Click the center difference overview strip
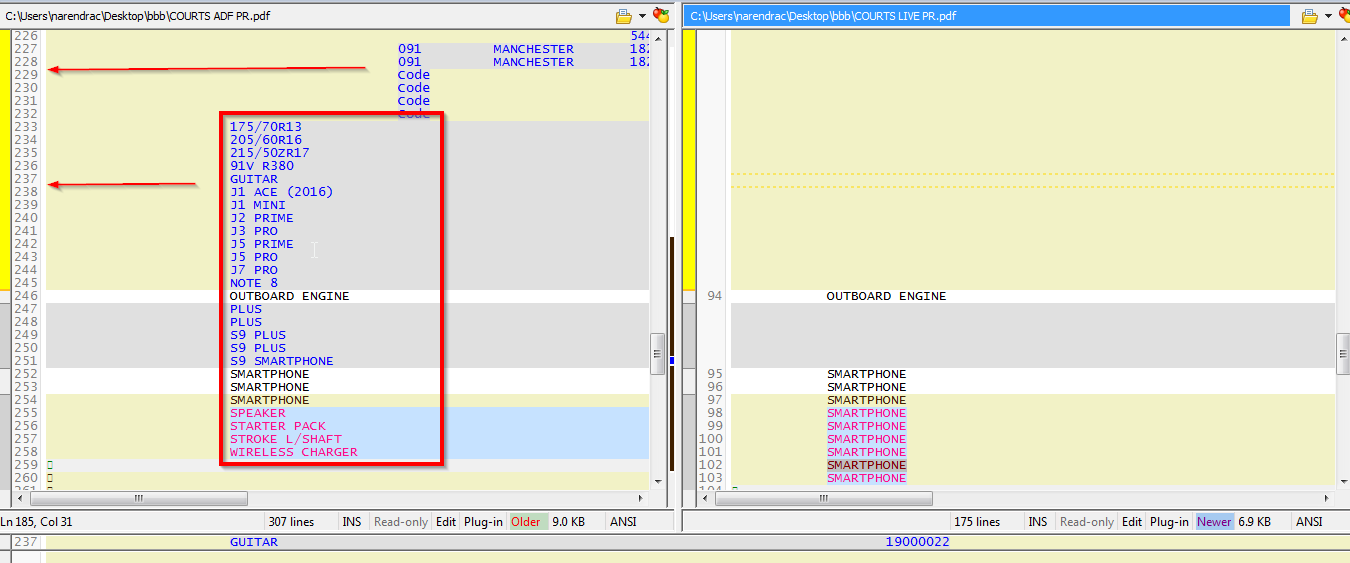1350x563 pixels. (x=673, y=260)
